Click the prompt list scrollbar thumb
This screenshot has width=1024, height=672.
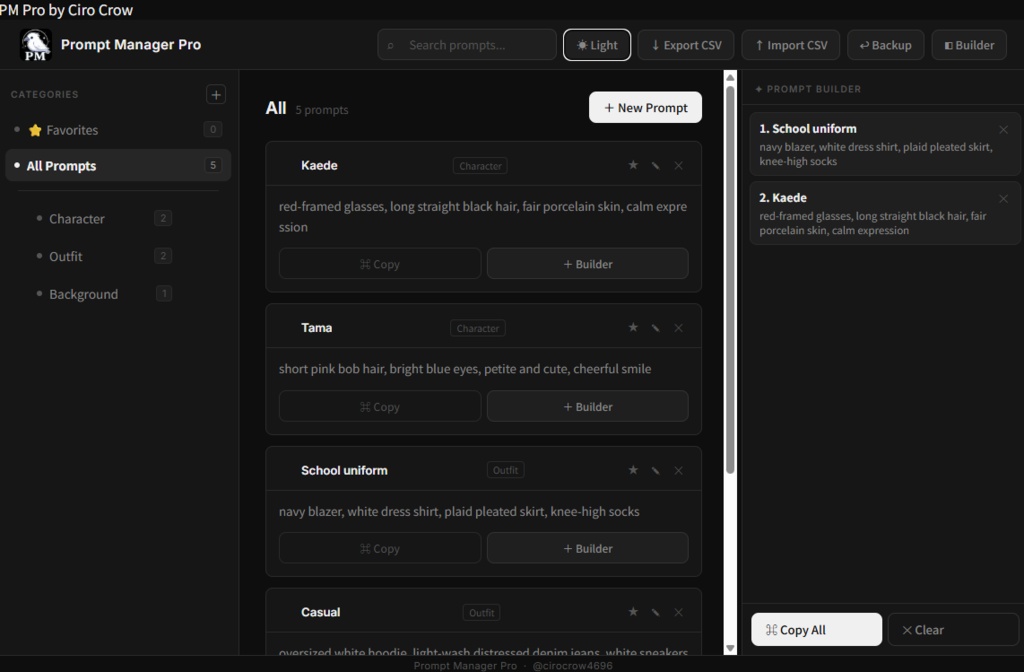click(x=730, y=280)
